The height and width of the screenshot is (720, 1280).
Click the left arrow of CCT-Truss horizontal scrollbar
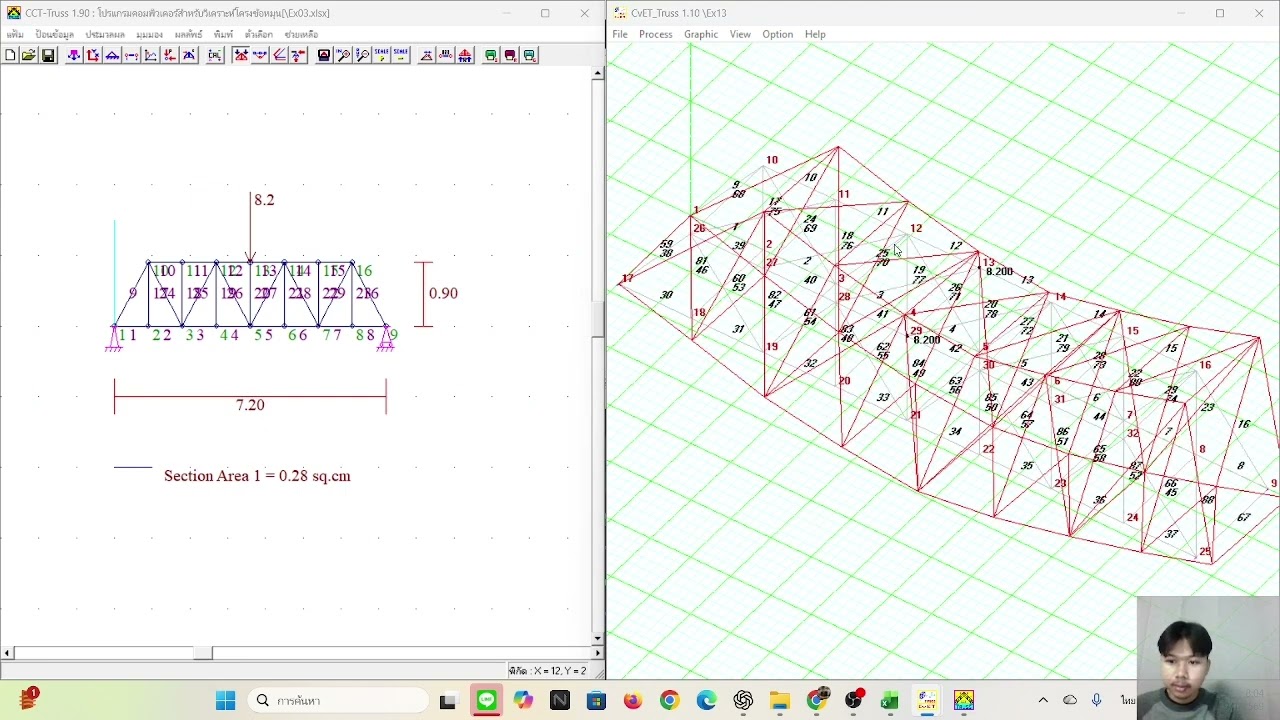[7, 653]
